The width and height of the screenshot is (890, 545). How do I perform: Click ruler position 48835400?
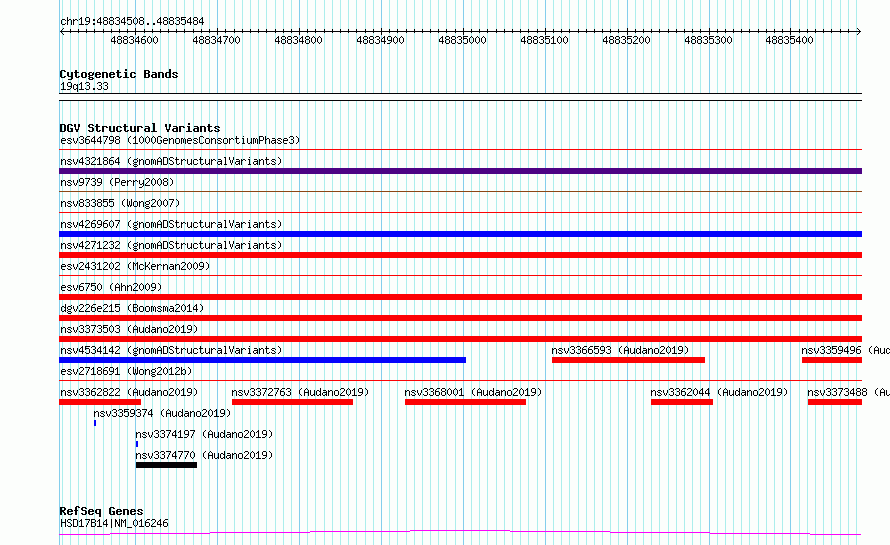click(790, 40)
